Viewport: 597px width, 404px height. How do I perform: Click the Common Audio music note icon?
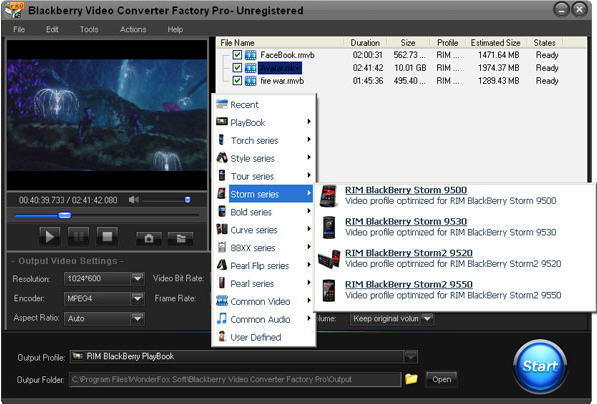222,319
